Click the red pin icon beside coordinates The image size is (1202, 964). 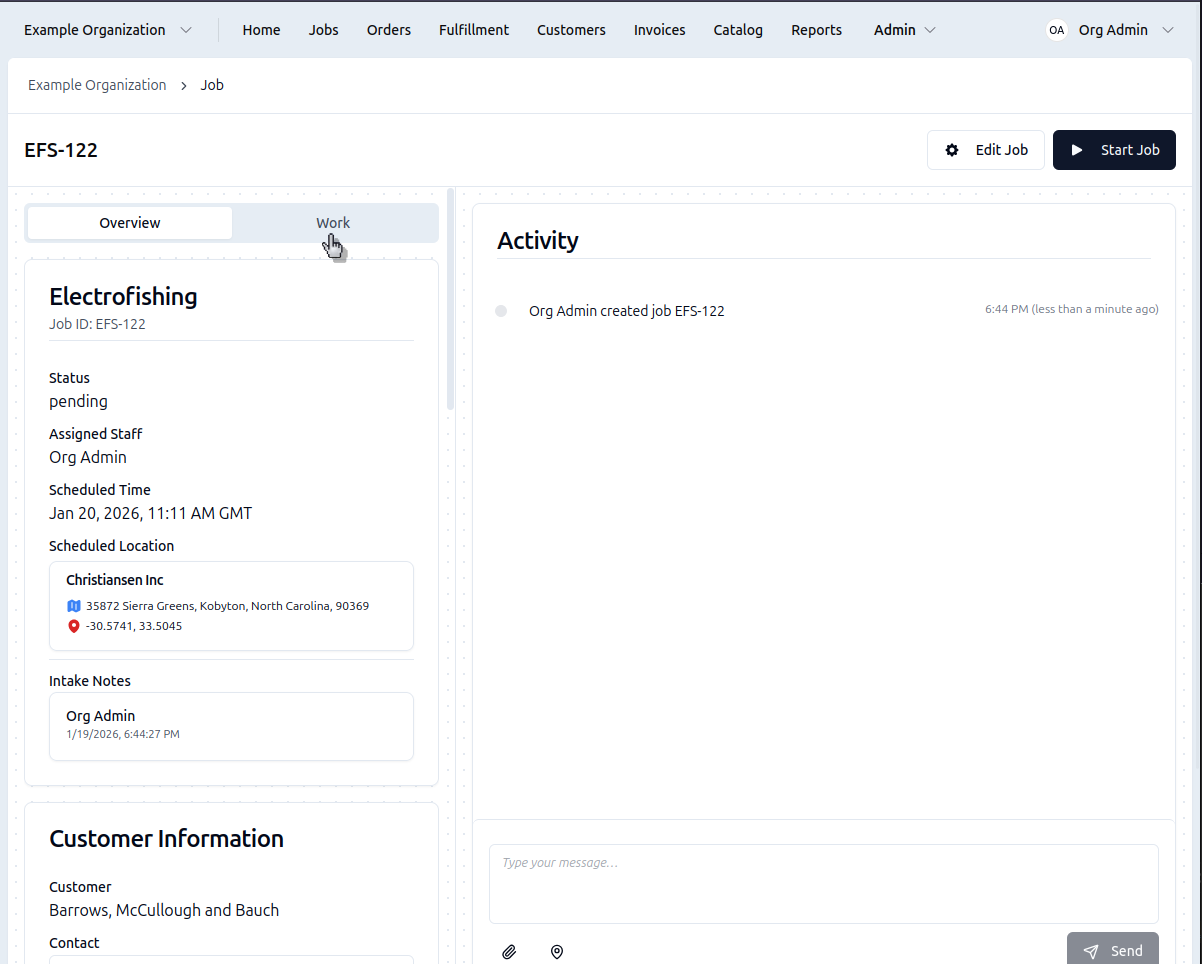tap(73, 626)
